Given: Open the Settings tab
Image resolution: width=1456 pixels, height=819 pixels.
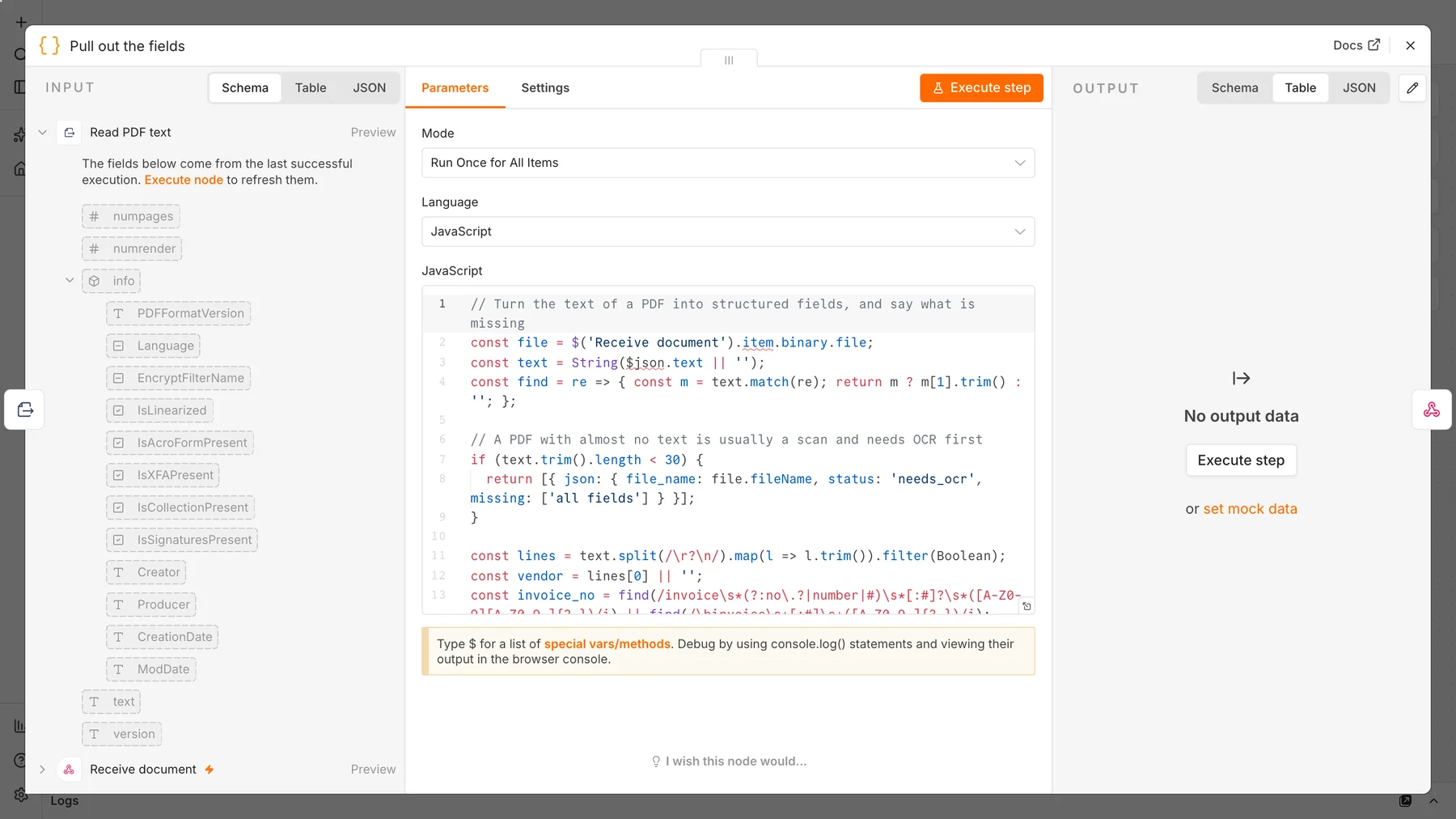Looking at the screenshot, I should tap(545, 87).
